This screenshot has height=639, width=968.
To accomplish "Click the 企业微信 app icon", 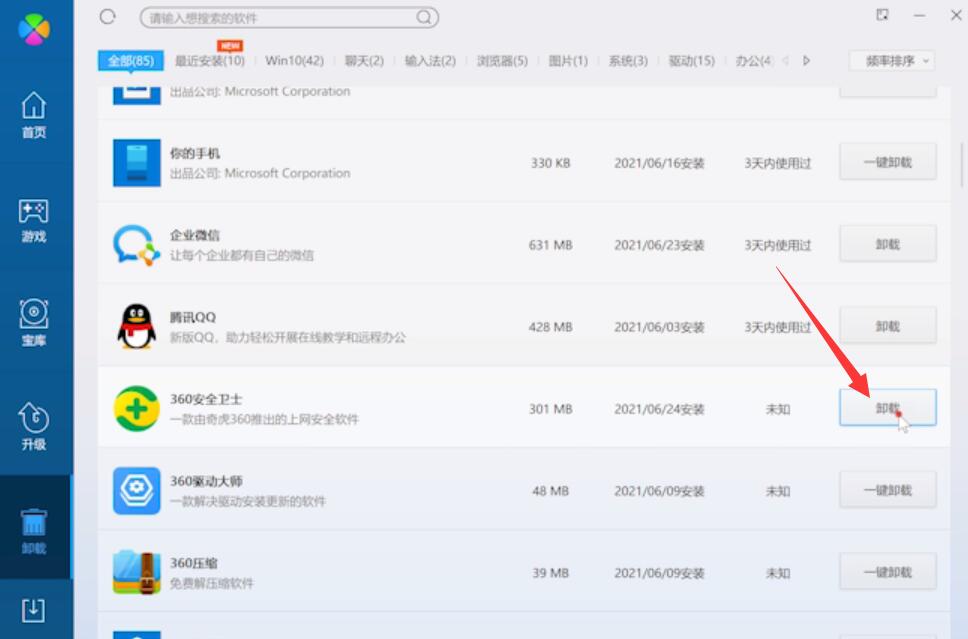I will (136, 245).
